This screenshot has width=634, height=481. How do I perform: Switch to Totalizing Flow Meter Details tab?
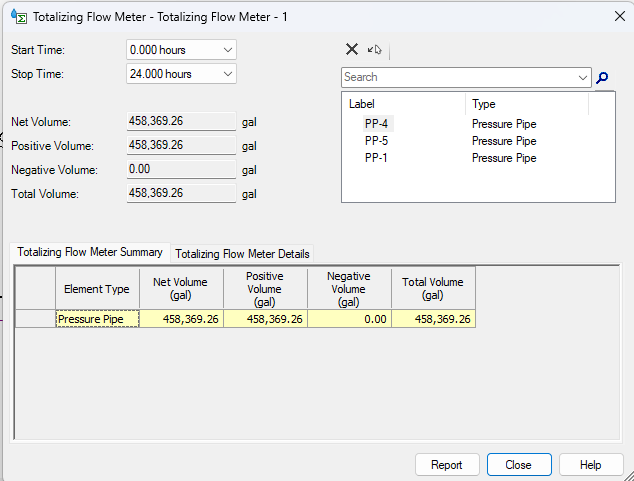[x=242, y=254]
